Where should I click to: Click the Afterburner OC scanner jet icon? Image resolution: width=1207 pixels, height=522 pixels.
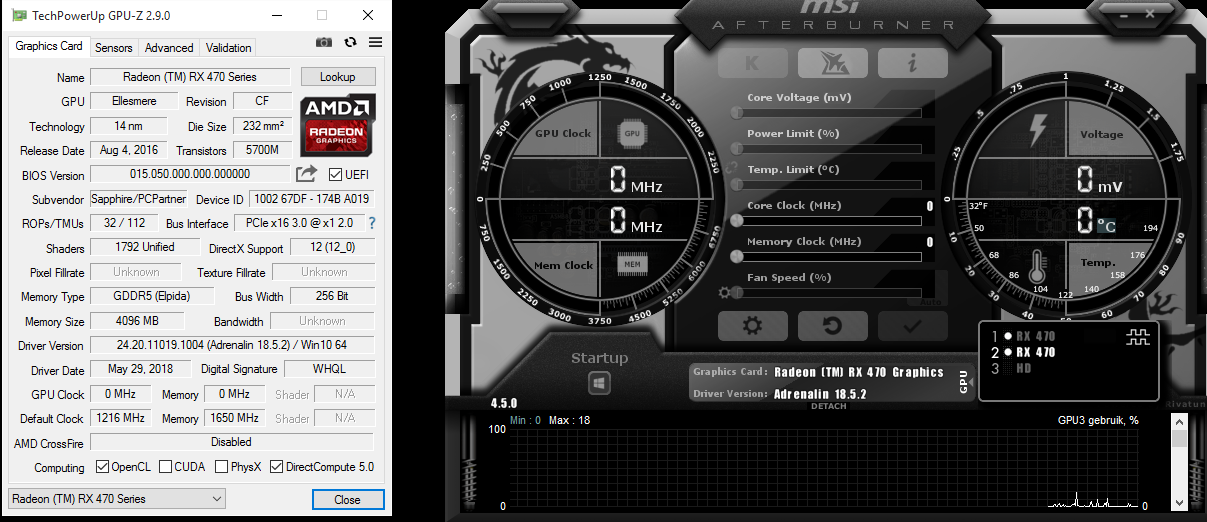[x=832, y=63]
